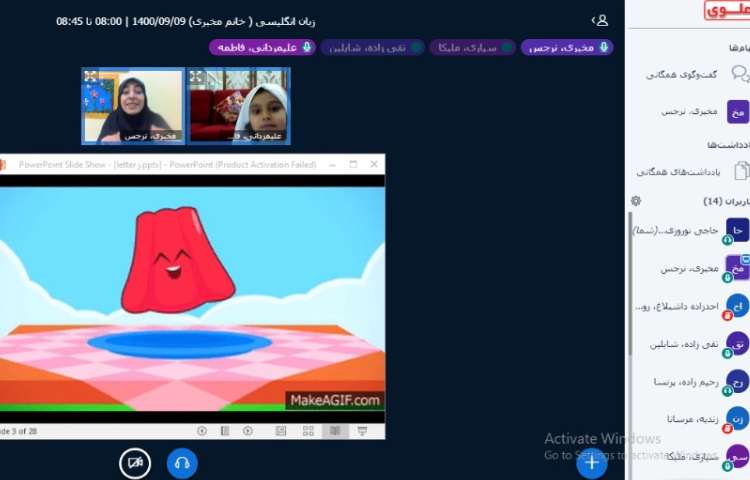Click the talking indicator تقی زاده، شایلین pill
The width and height of the screenshot is (750, 480).
[x=372, y=47]
